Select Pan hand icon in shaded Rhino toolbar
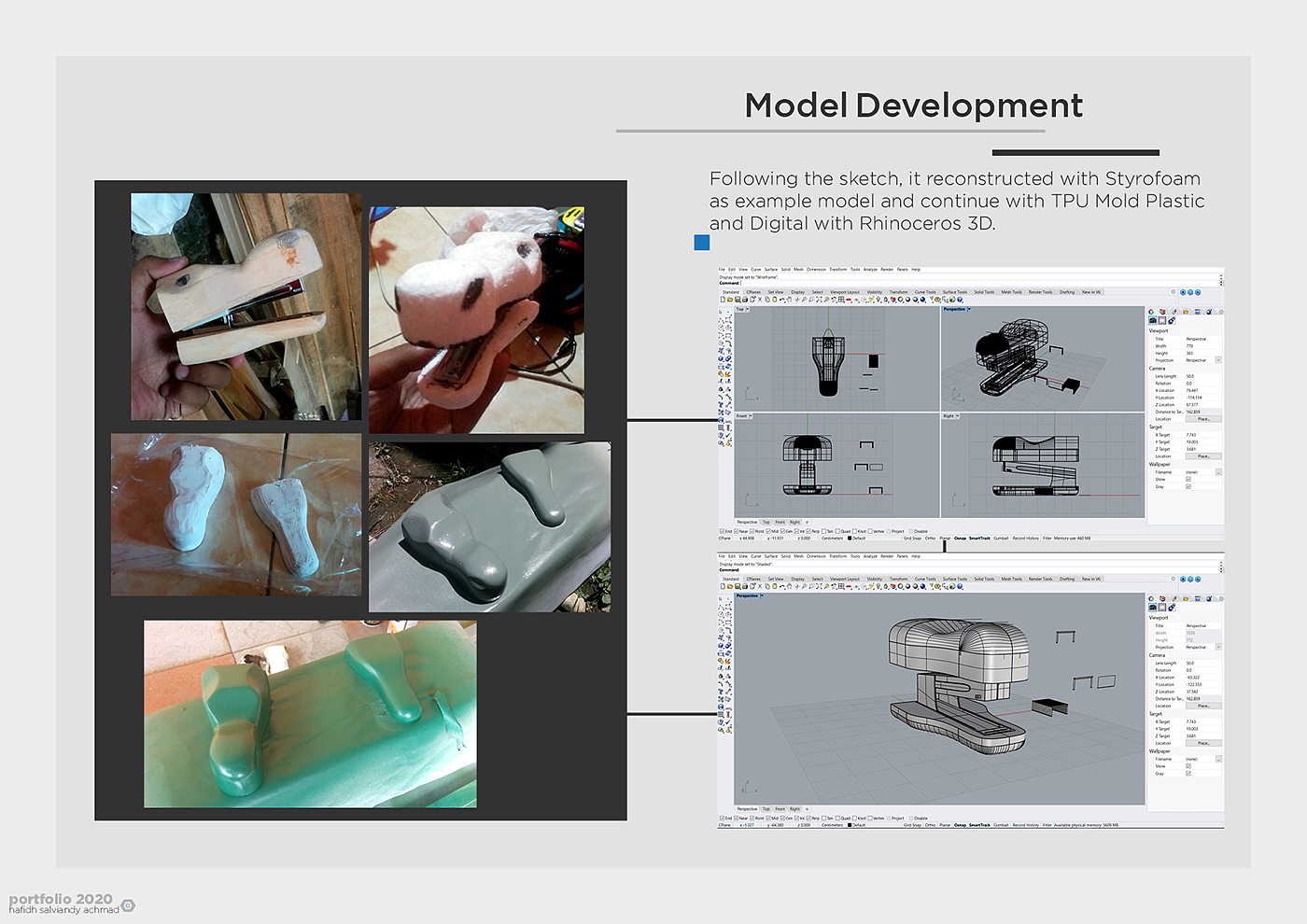Viewport: 1307px width, 924px height. [x=790, y=586]
